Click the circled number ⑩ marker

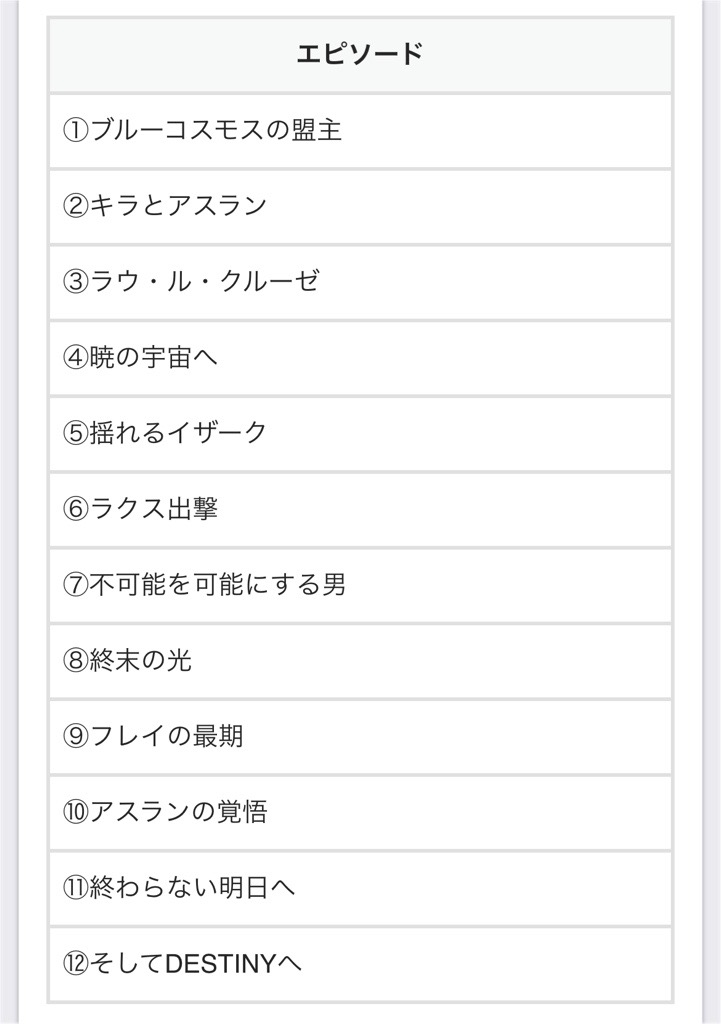76,812
